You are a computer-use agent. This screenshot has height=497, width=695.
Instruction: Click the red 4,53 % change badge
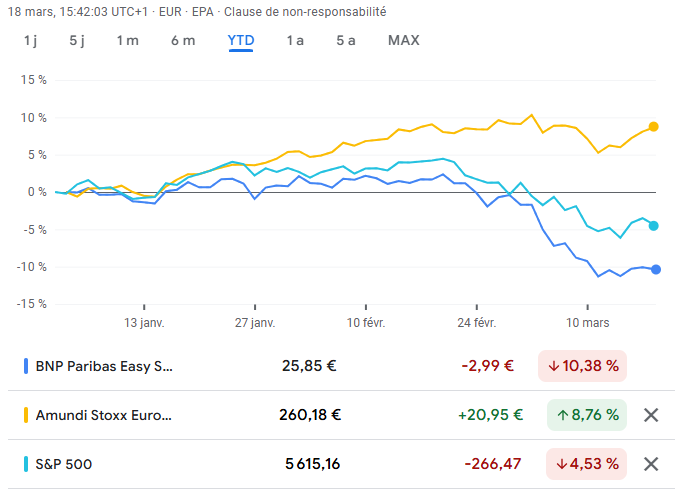pyautogui.click(x=586, y=464)
